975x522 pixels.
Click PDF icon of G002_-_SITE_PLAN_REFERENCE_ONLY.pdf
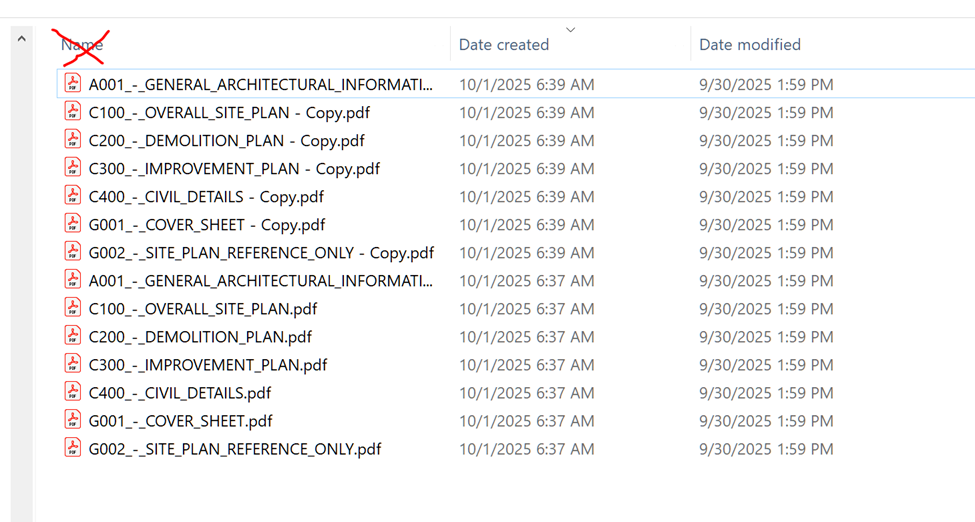[73, 448]
